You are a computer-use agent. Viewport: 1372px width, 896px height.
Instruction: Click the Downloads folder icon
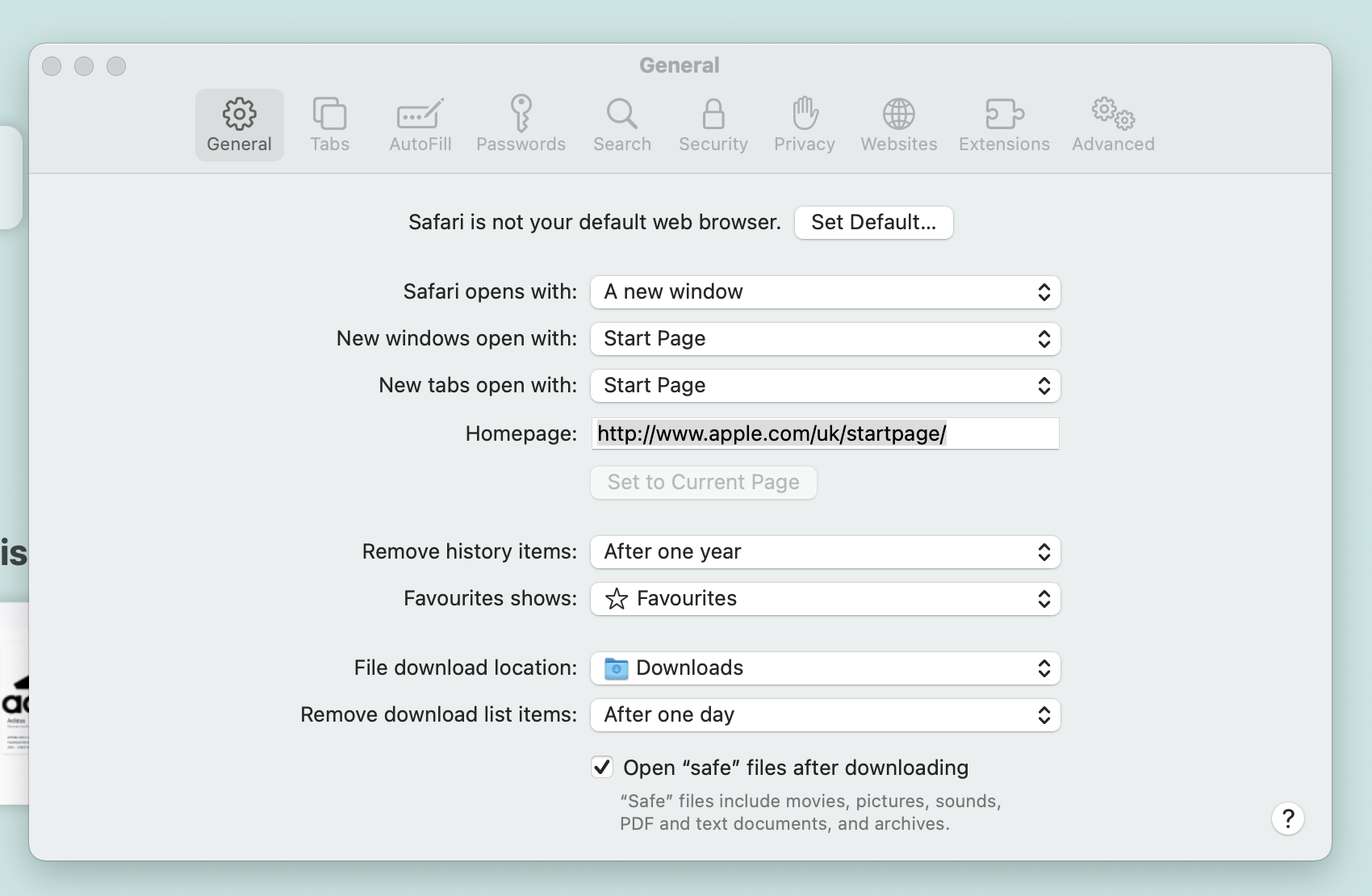[x=617, y=668]
